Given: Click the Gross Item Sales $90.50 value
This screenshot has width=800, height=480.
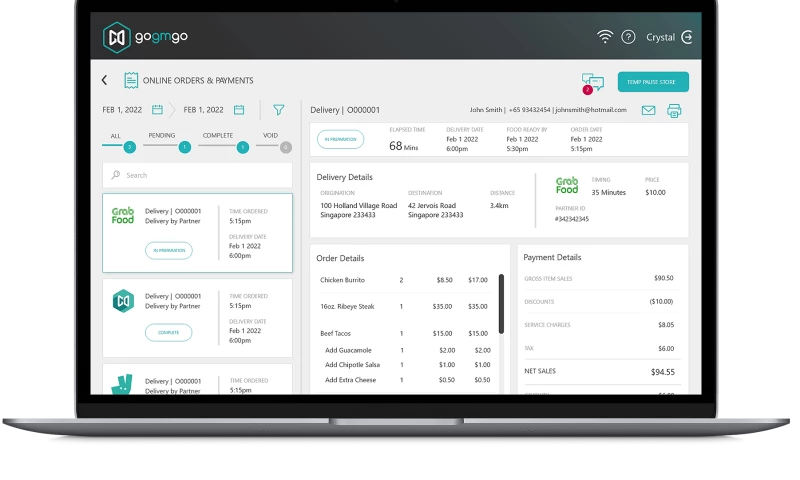Looking at the screenshot, I should coord(664,278).
